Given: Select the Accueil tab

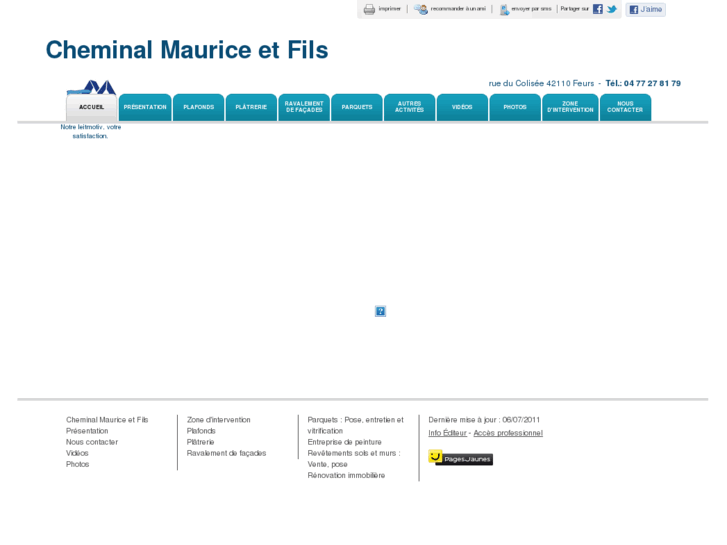Looking at the screenshot, I should tap(91, 108).
